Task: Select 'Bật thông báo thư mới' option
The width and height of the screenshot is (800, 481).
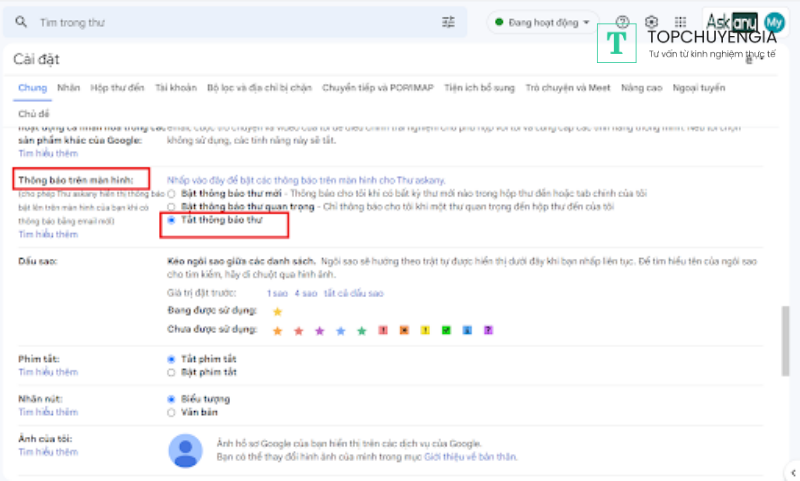Action: (x=171, y=192)
